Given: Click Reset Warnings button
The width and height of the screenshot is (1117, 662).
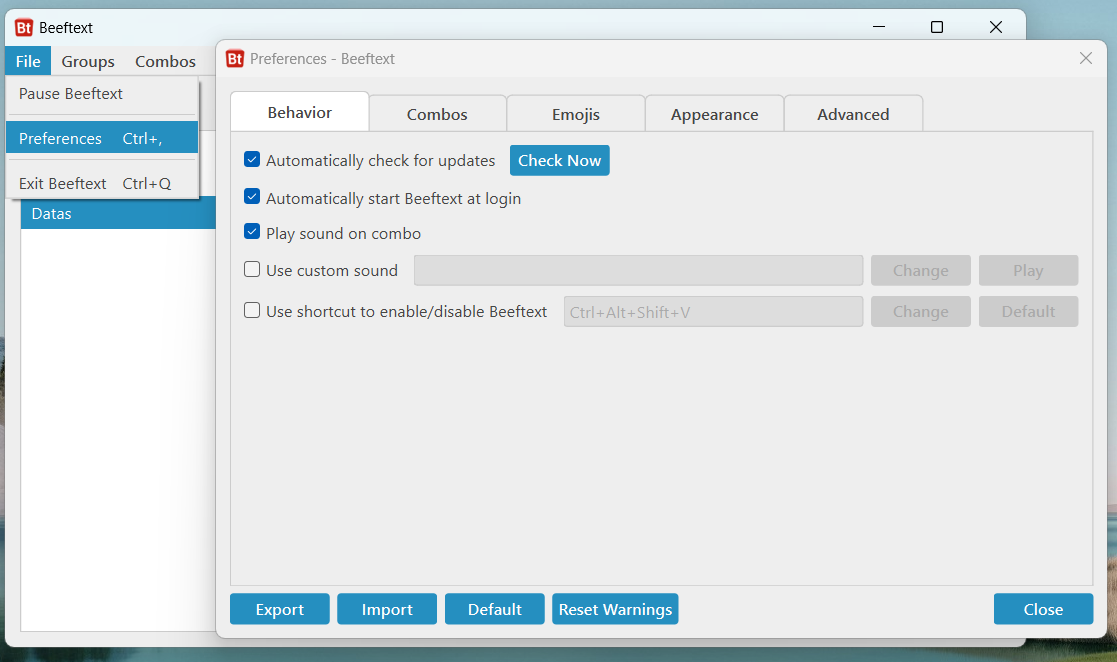Looking at the screenshot, I should point(615,609).
